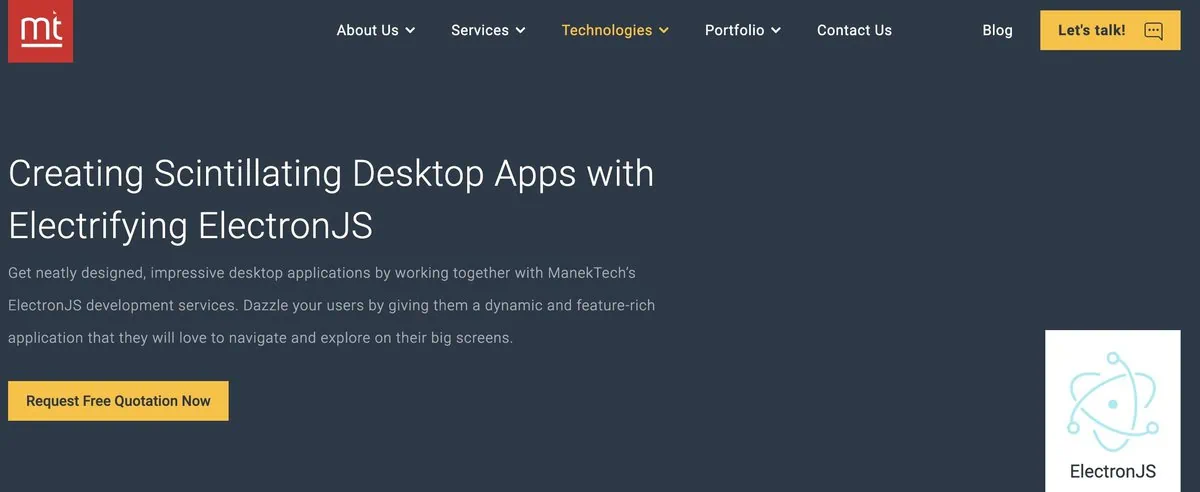
Task: Open the Blog link
Action: (997, 30)
